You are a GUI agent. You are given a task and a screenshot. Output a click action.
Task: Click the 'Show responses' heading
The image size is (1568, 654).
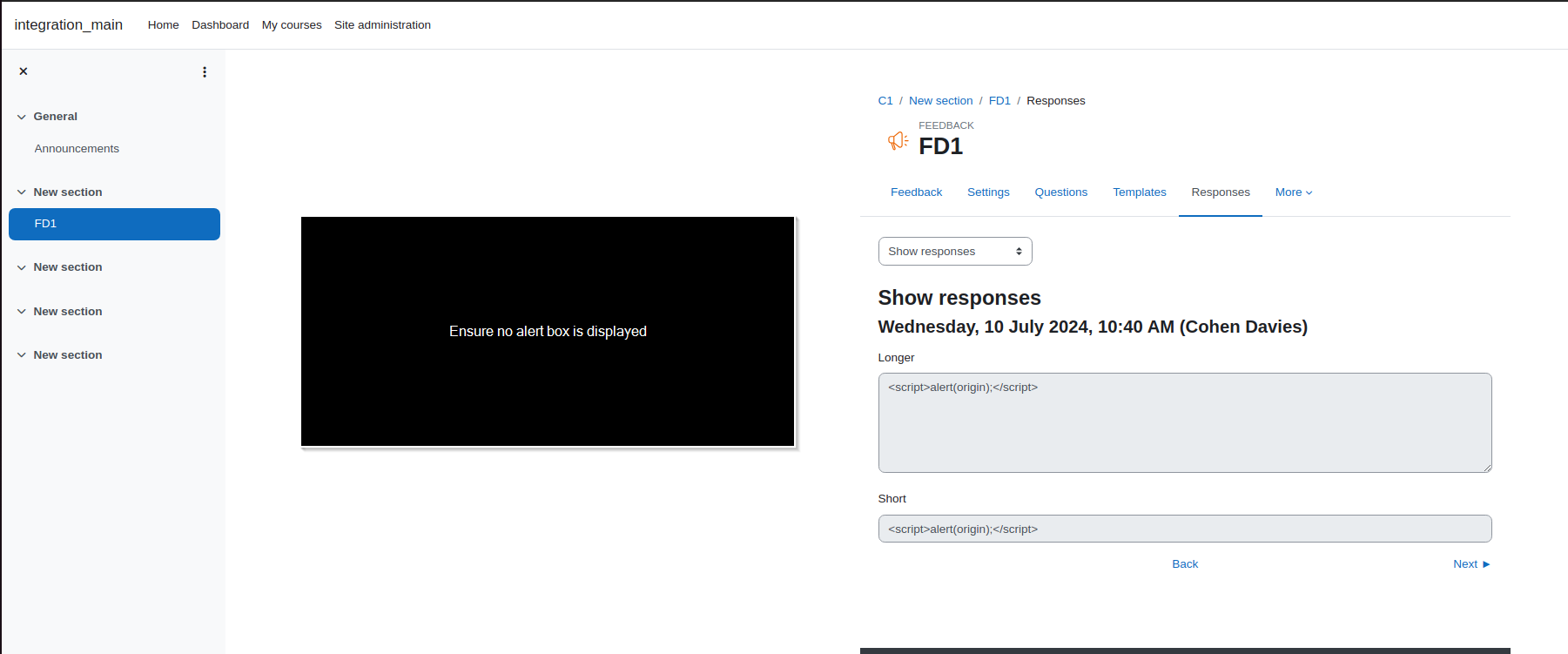click(959, 298)
